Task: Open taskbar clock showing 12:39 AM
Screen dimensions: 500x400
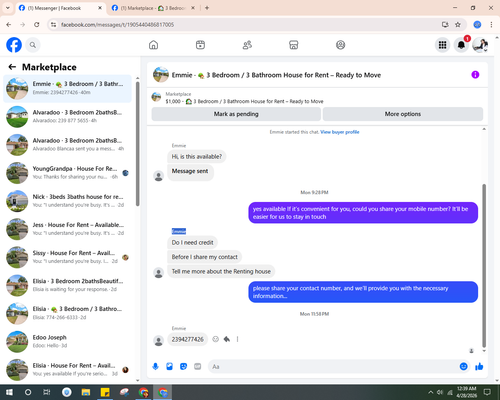Action: (466, 392)
